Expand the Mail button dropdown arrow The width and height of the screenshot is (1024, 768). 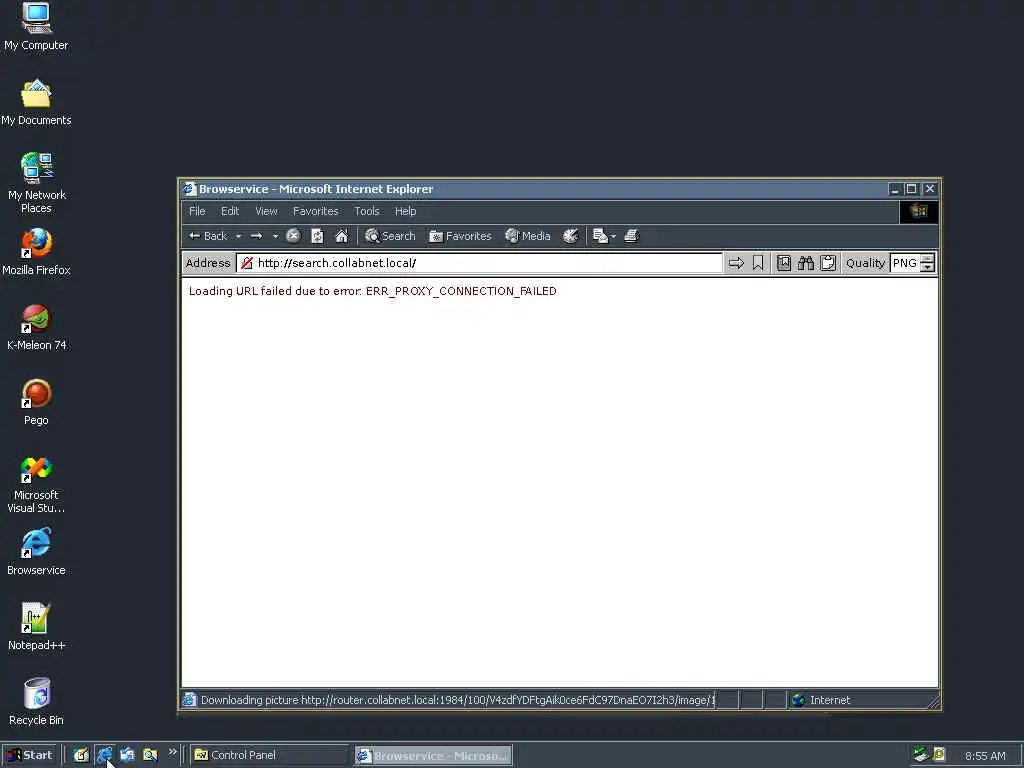click(x=613, y=236)
